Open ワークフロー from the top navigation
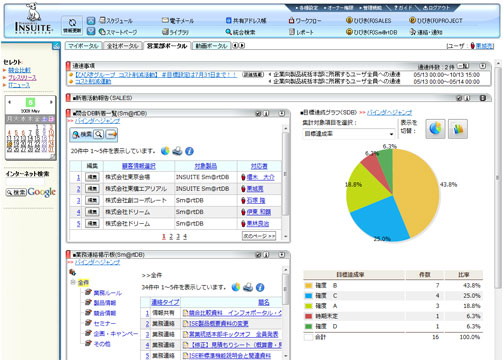The height and width of the screenshot is (361, 503). (305, 21)
